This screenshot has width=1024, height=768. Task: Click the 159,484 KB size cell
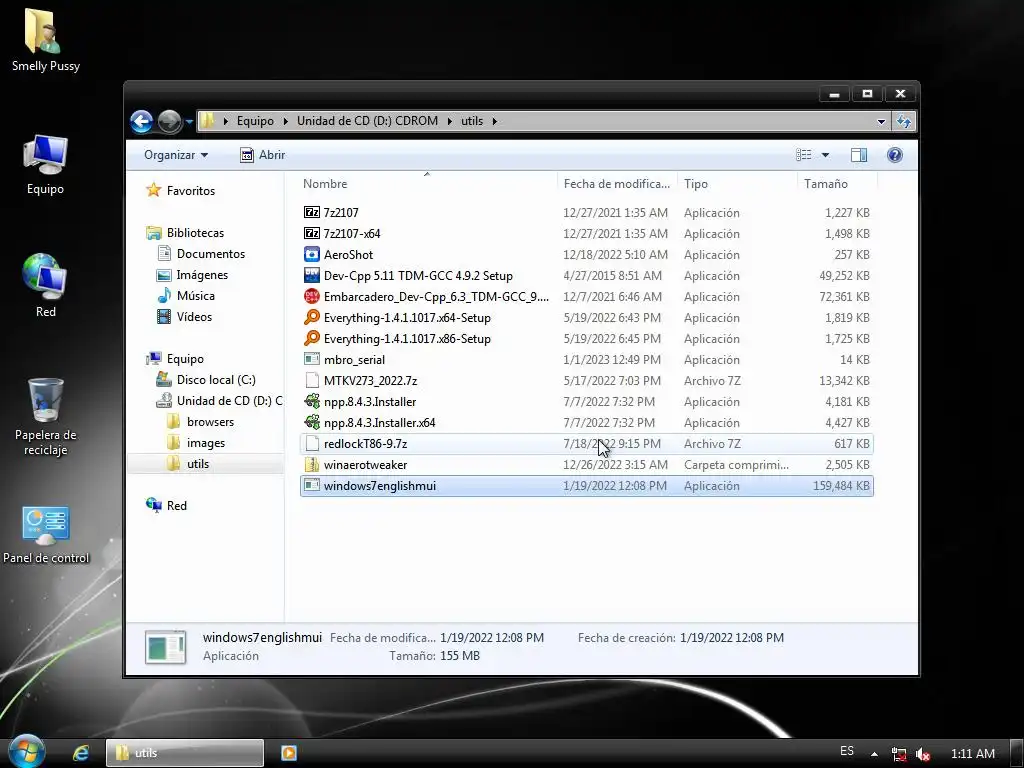click(841, 486)
